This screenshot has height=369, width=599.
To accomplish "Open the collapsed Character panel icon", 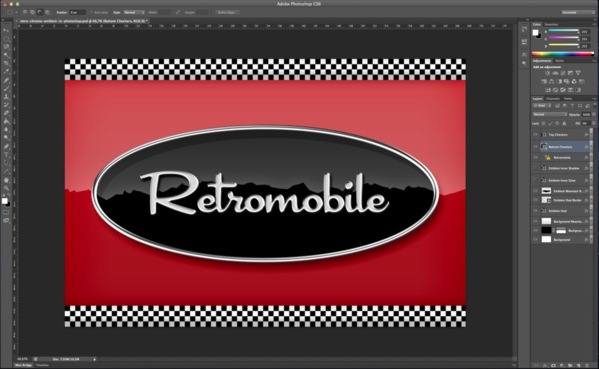I will [524, 55].
